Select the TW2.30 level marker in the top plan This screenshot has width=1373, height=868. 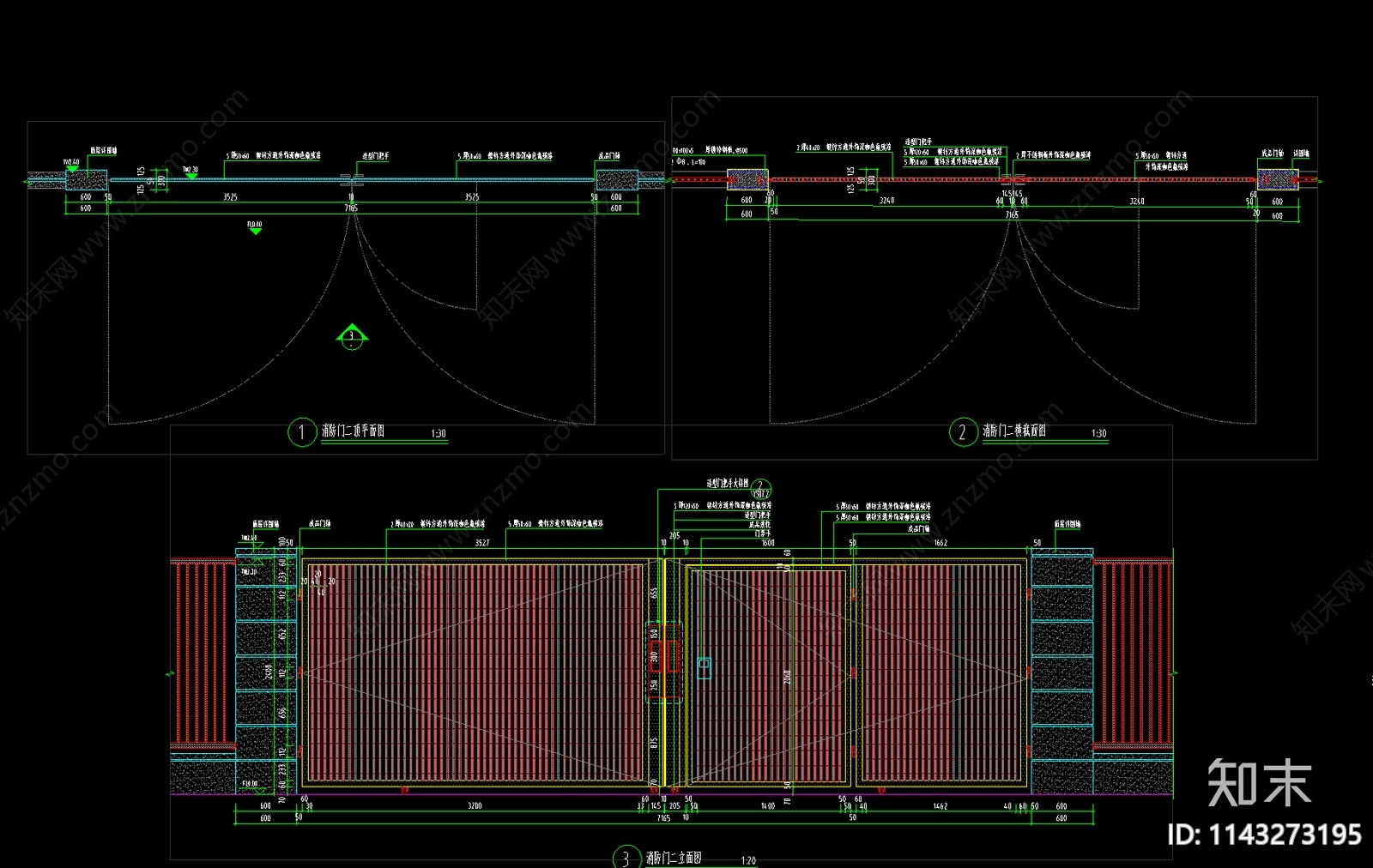tap(191, 172)
